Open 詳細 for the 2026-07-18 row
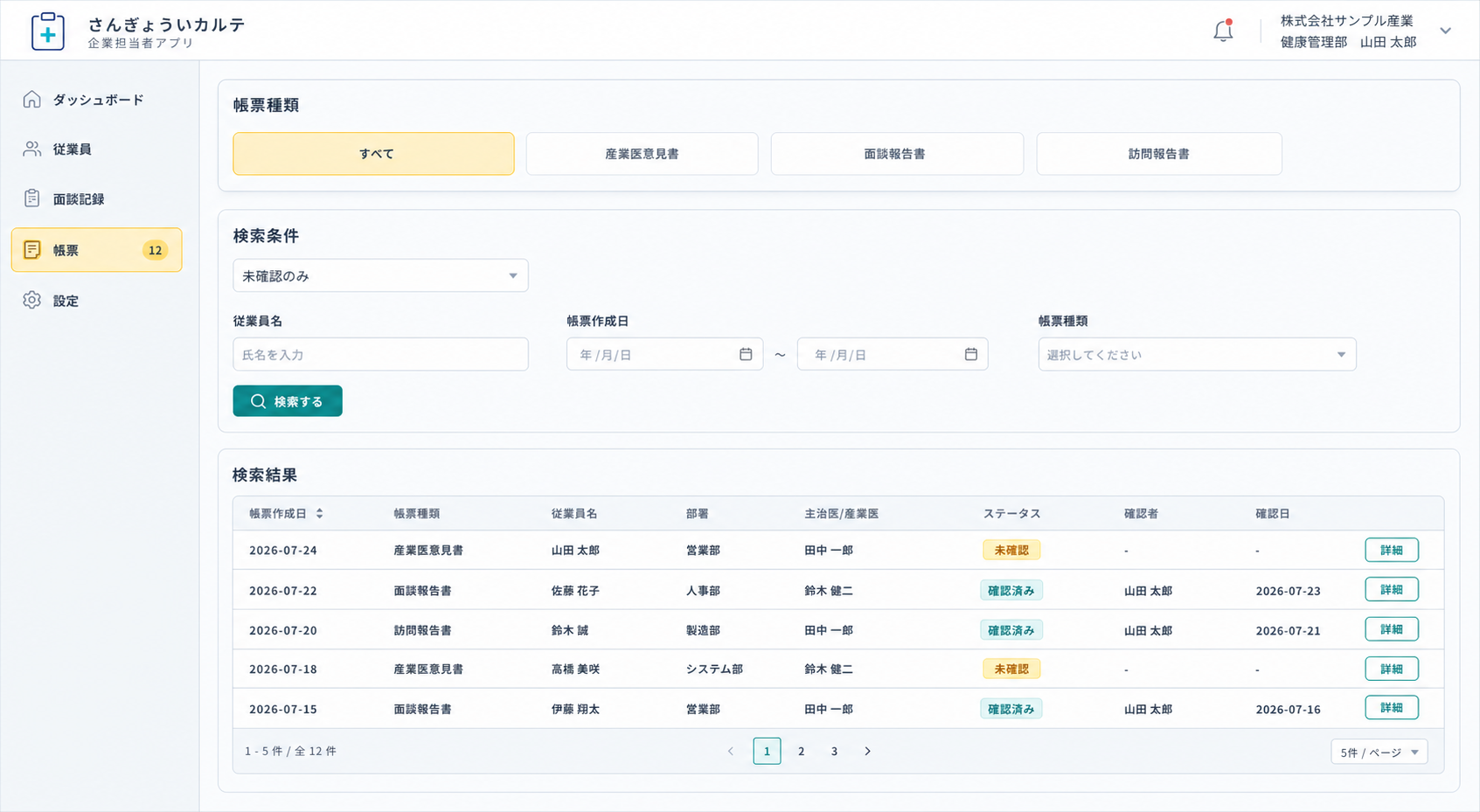The width and height of the screenshot is (1480, 812). tap(1392, 669)
